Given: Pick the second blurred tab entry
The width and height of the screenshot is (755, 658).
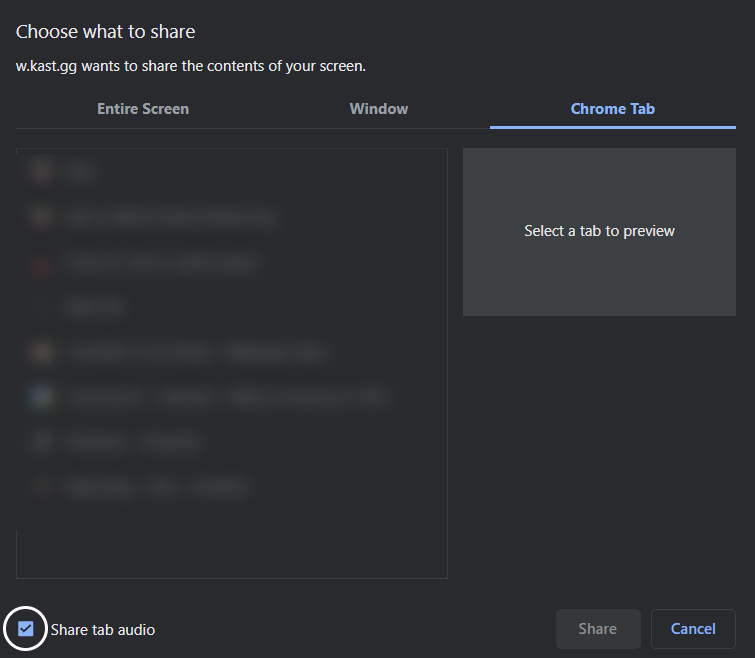Looking at the screenshot, I should pyautogui.click(x=172, y=217).
